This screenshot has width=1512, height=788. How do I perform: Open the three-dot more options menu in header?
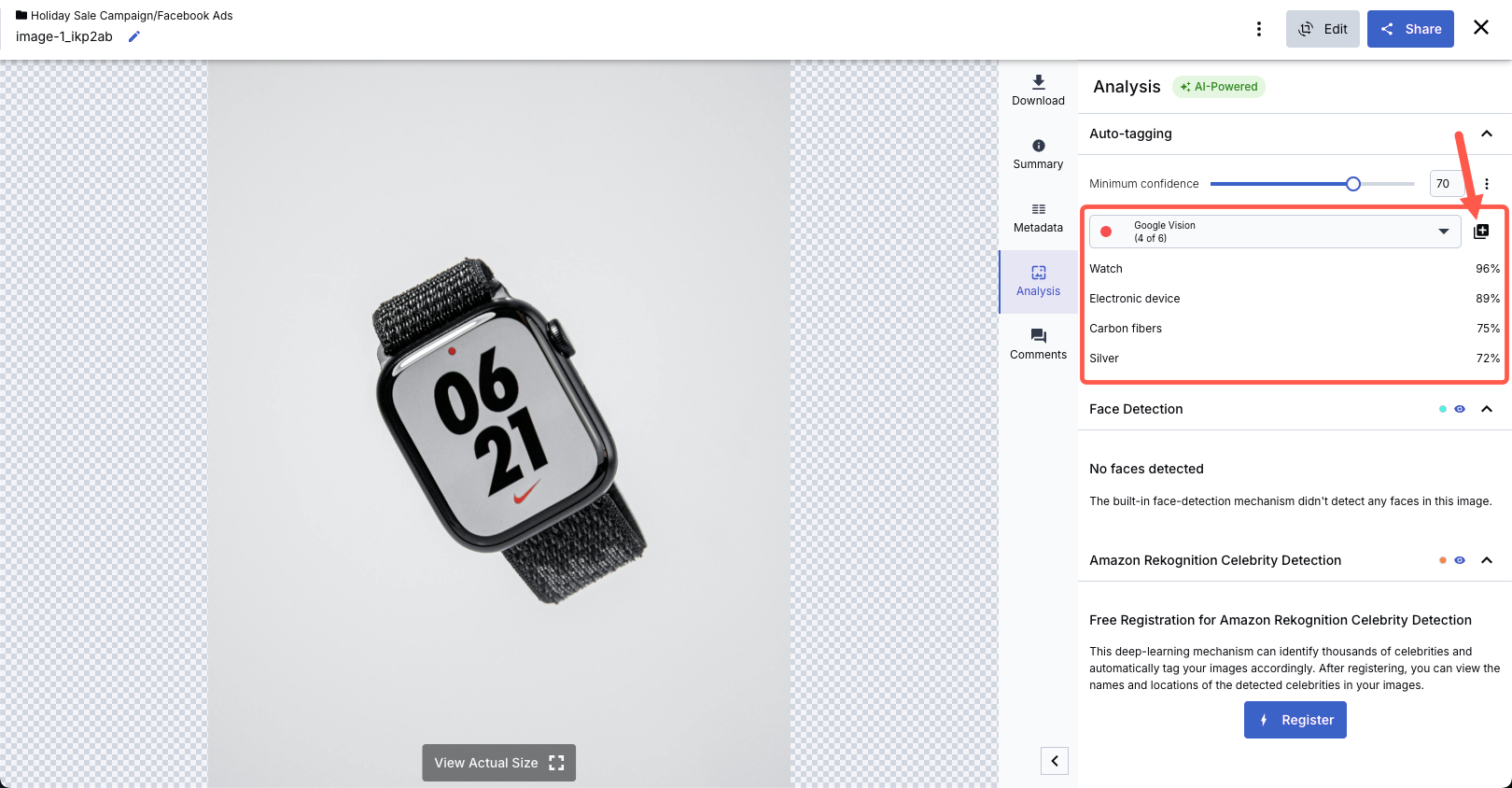1259,29
